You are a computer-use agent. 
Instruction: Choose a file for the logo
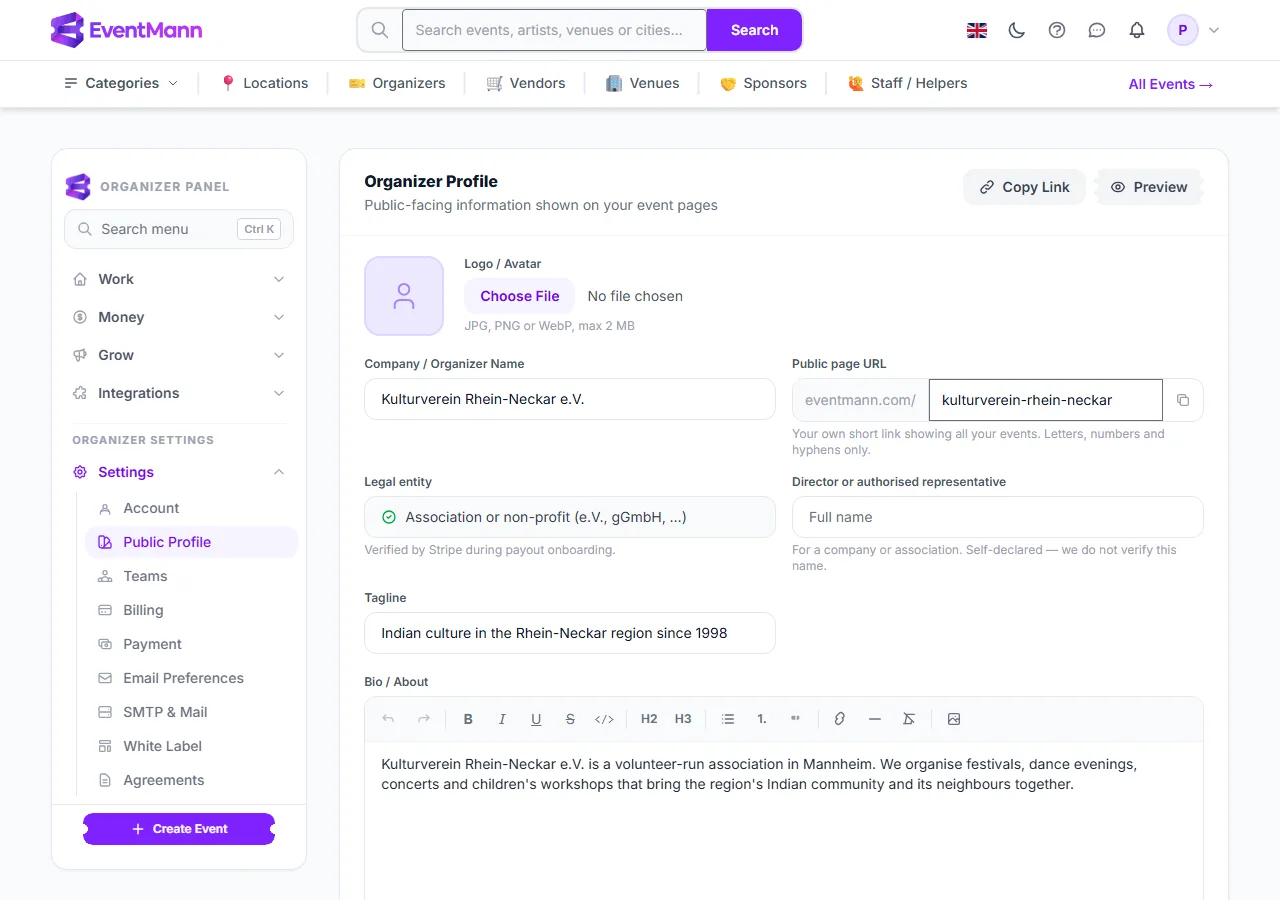tap(519, 296)
